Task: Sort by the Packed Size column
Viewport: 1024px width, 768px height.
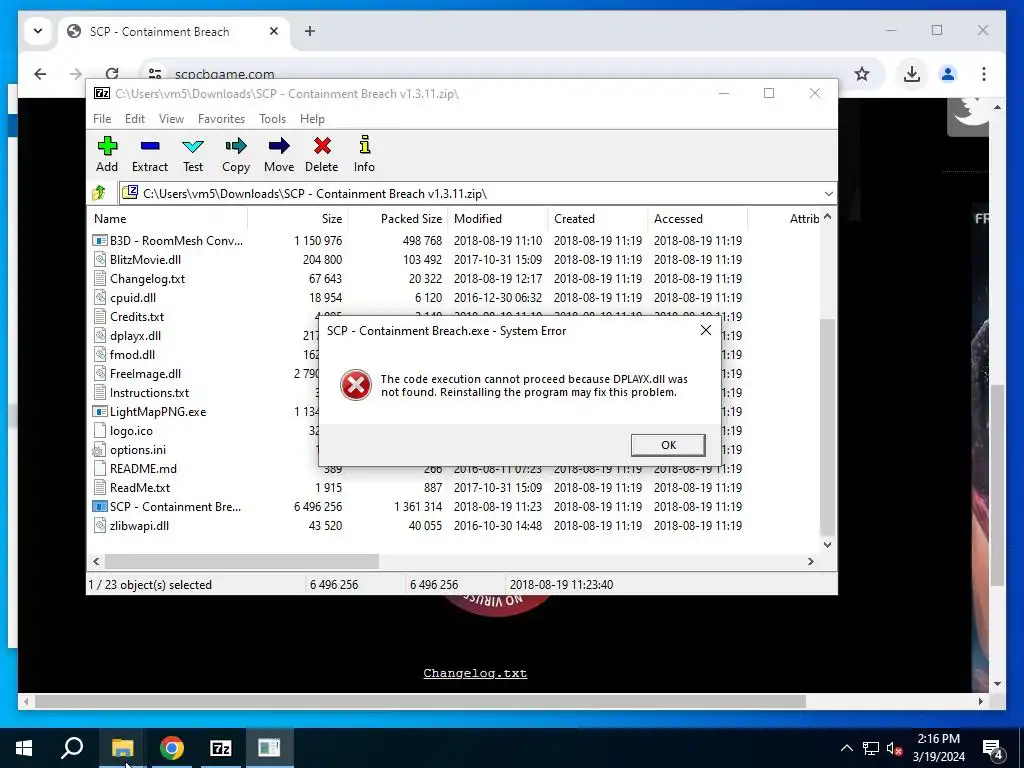Action: pyautogui.click(x=398, y=219)
